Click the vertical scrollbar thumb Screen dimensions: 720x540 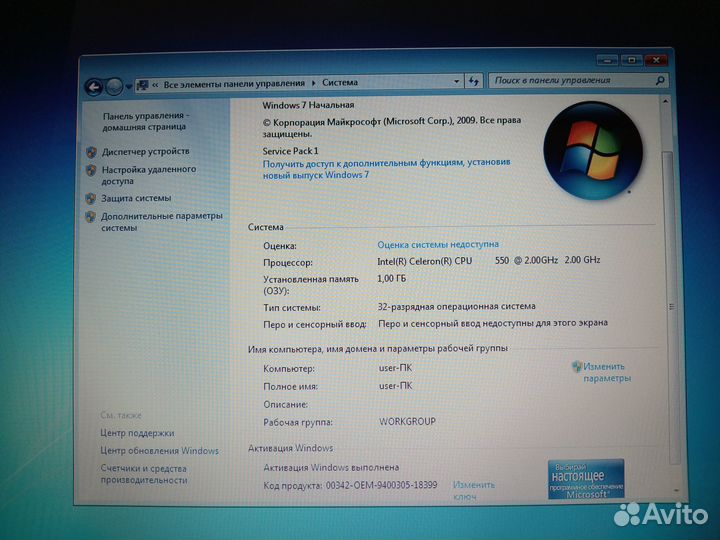[670, 307]
